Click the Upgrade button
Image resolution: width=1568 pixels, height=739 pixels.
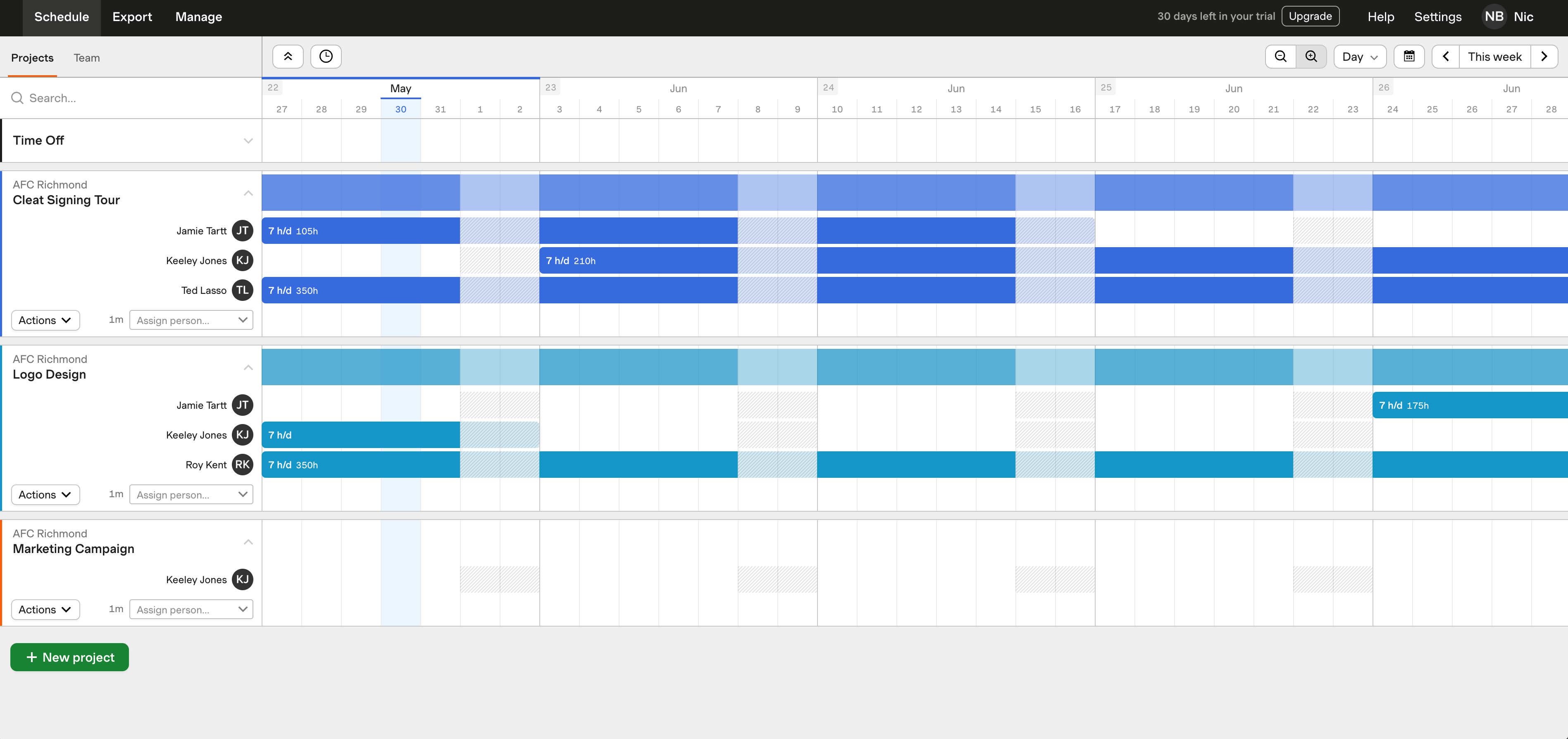[x=1310, y=17]
